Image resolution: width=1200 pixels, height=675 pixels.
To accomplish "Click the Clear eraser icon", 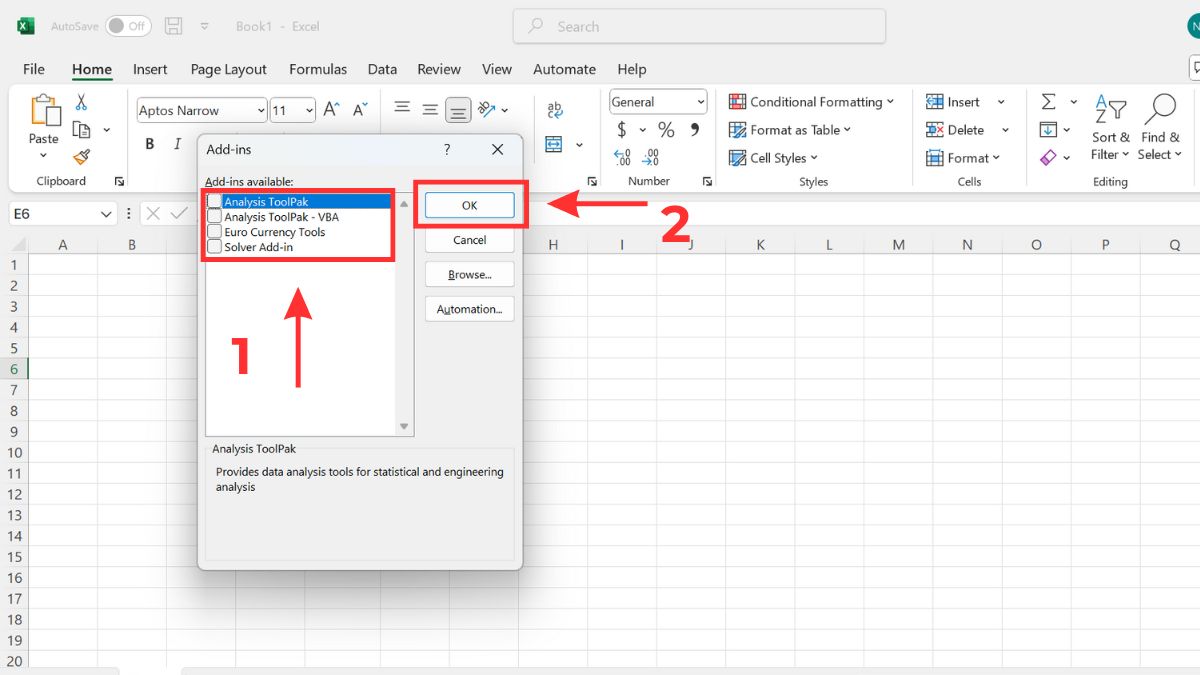I will pyautogui.click(x=1048, y=157).
